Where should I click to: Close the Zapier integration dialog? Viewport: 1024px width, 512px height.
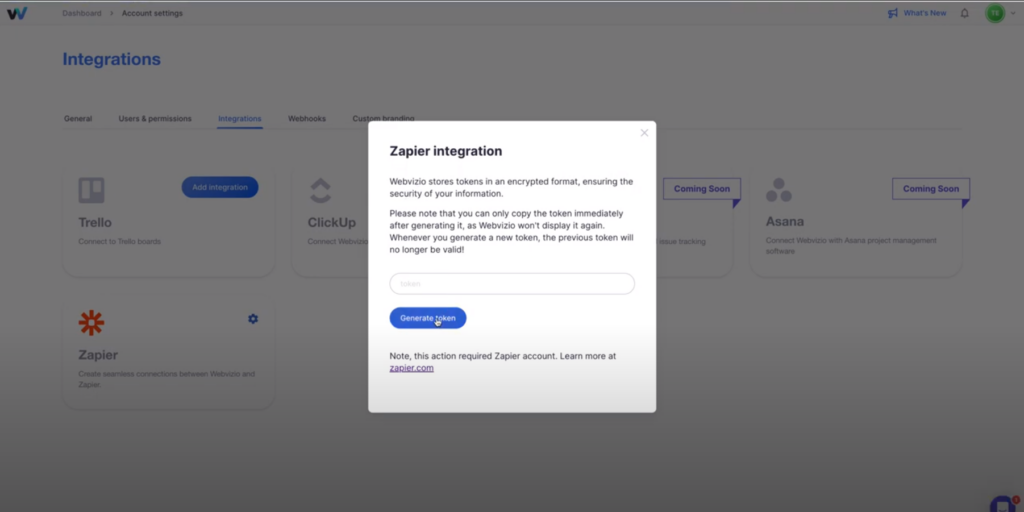click(644, 133)
